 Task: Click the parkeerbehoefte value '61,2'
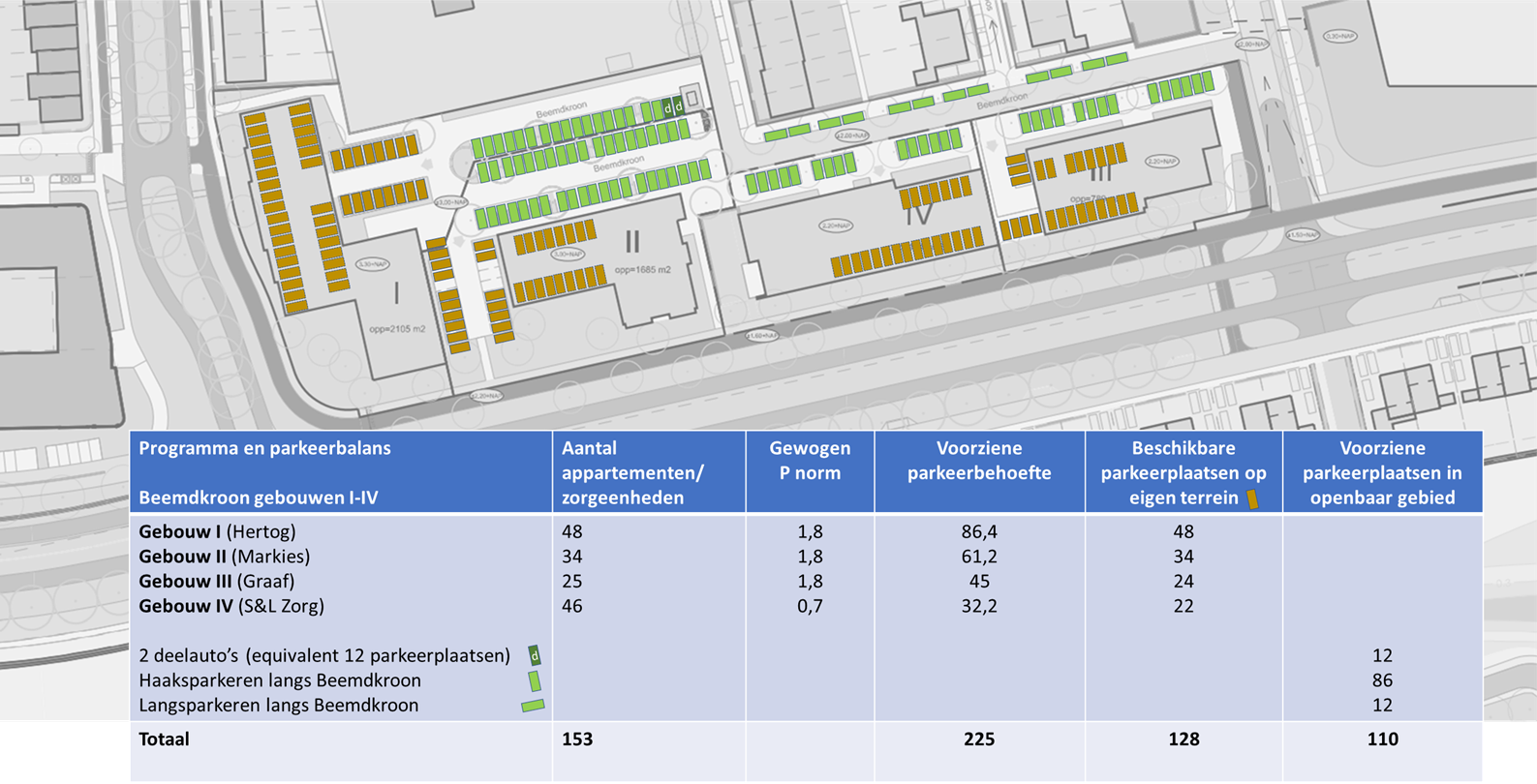coord(979,557)
